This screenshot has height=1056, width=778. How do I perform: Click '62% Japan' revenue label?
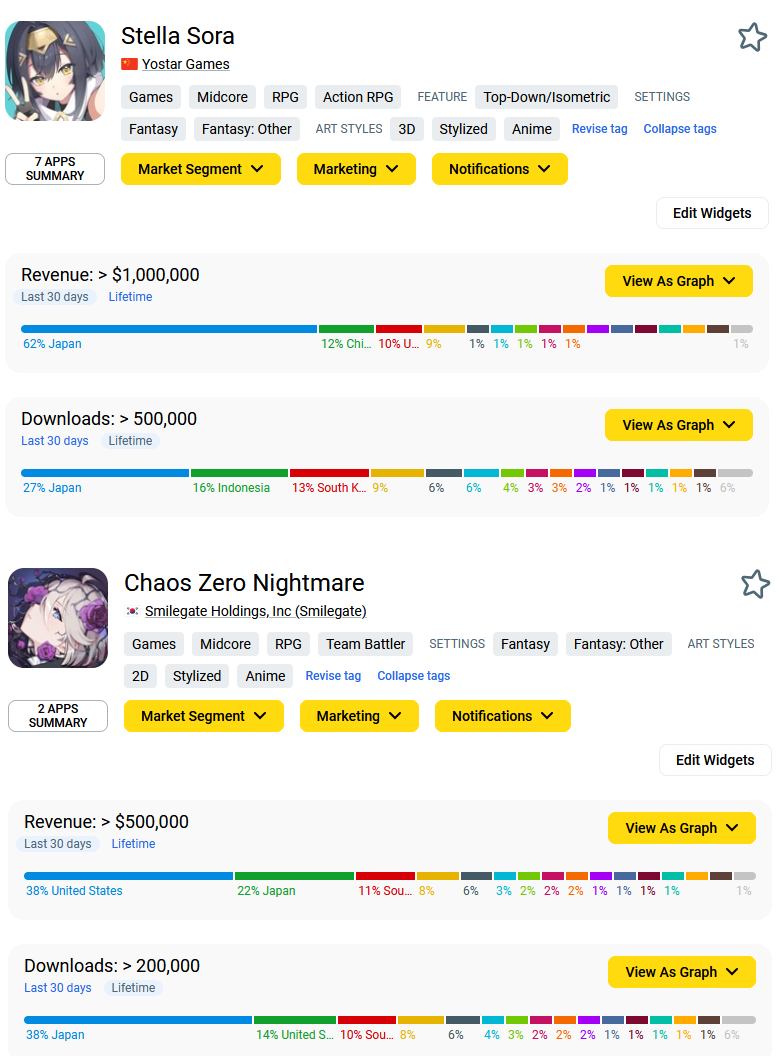point(53,343)
